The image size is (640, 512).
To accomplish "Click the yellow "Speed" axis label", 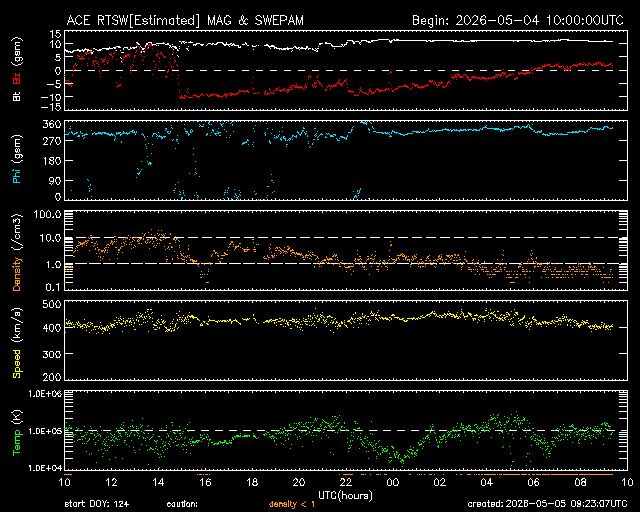I will [x=17, y=364].
